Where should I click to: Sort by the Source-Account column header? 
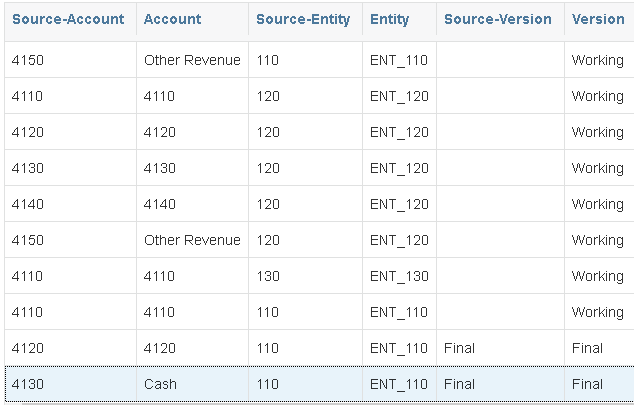(68, 19)
